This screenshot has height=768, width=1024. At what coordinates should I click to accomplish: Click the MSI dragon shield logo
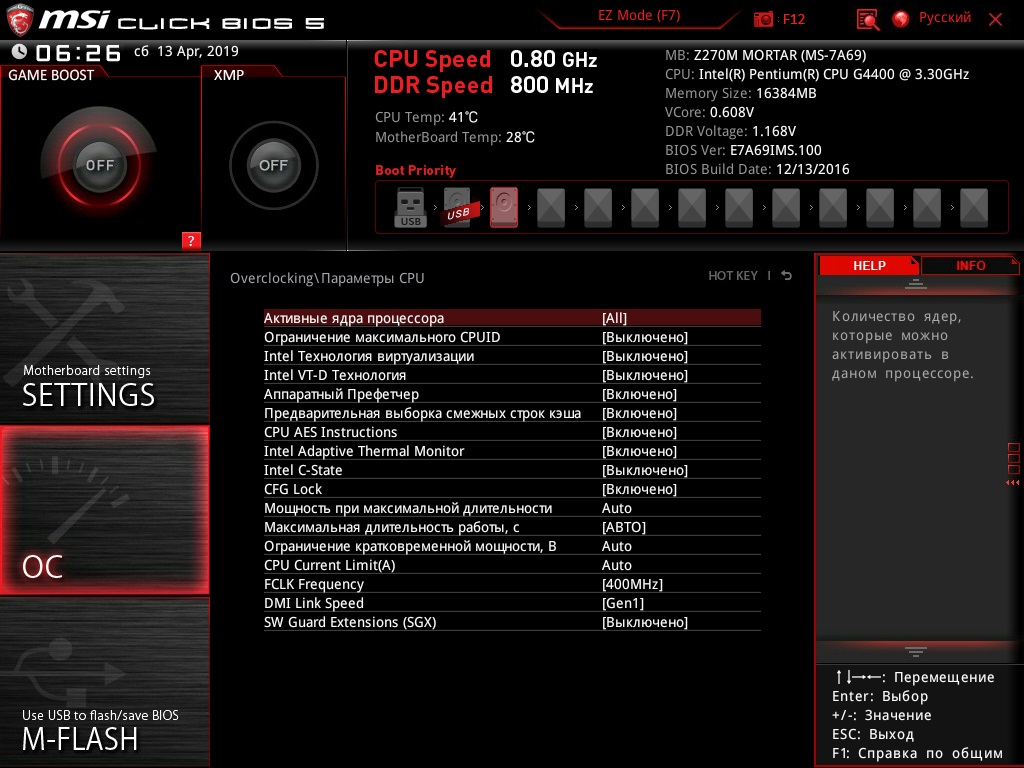click(x=20, y=21)
